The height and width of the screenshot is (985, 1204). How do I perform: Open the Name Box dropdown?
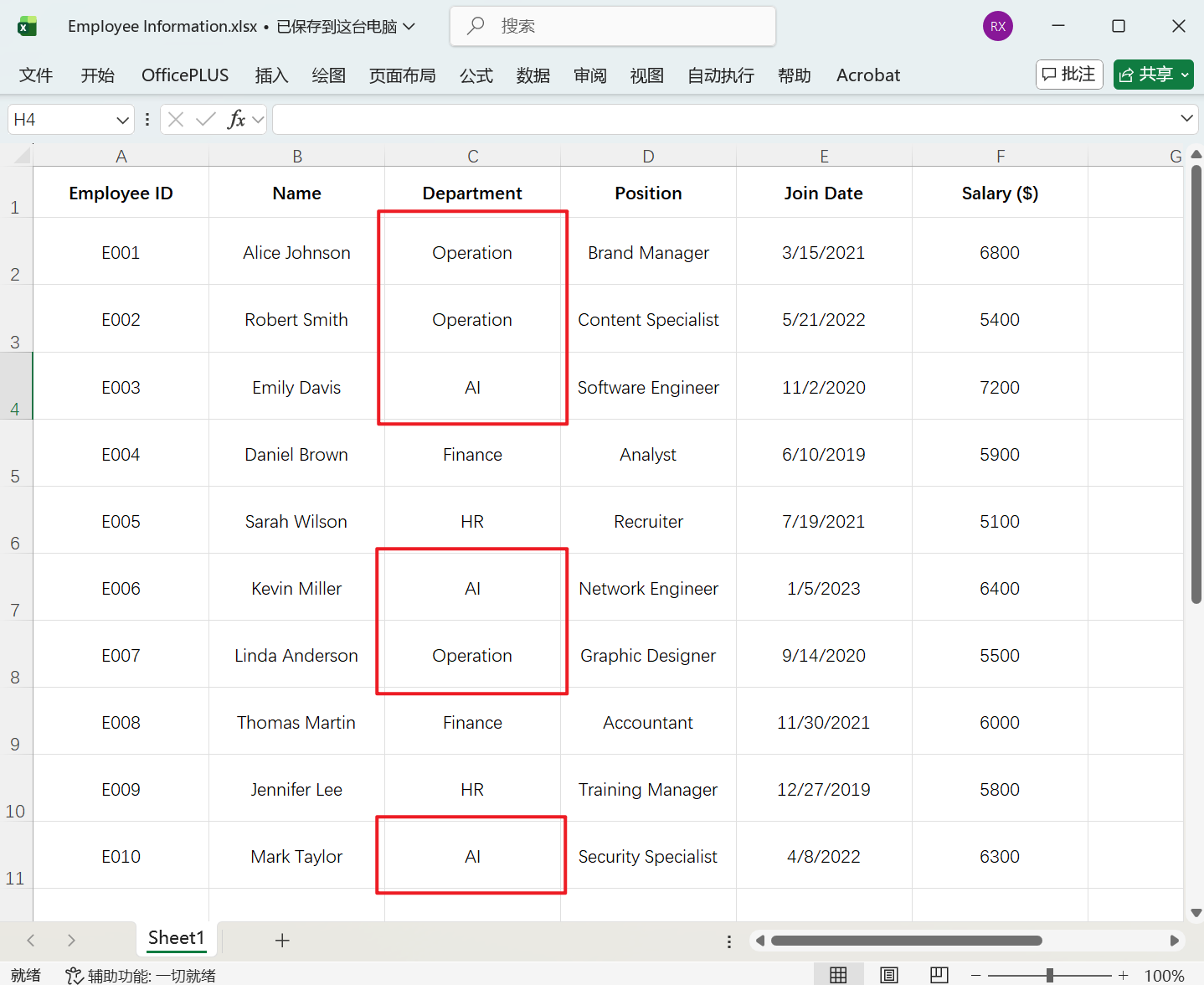pyautogui.click(x=121, y=119)
